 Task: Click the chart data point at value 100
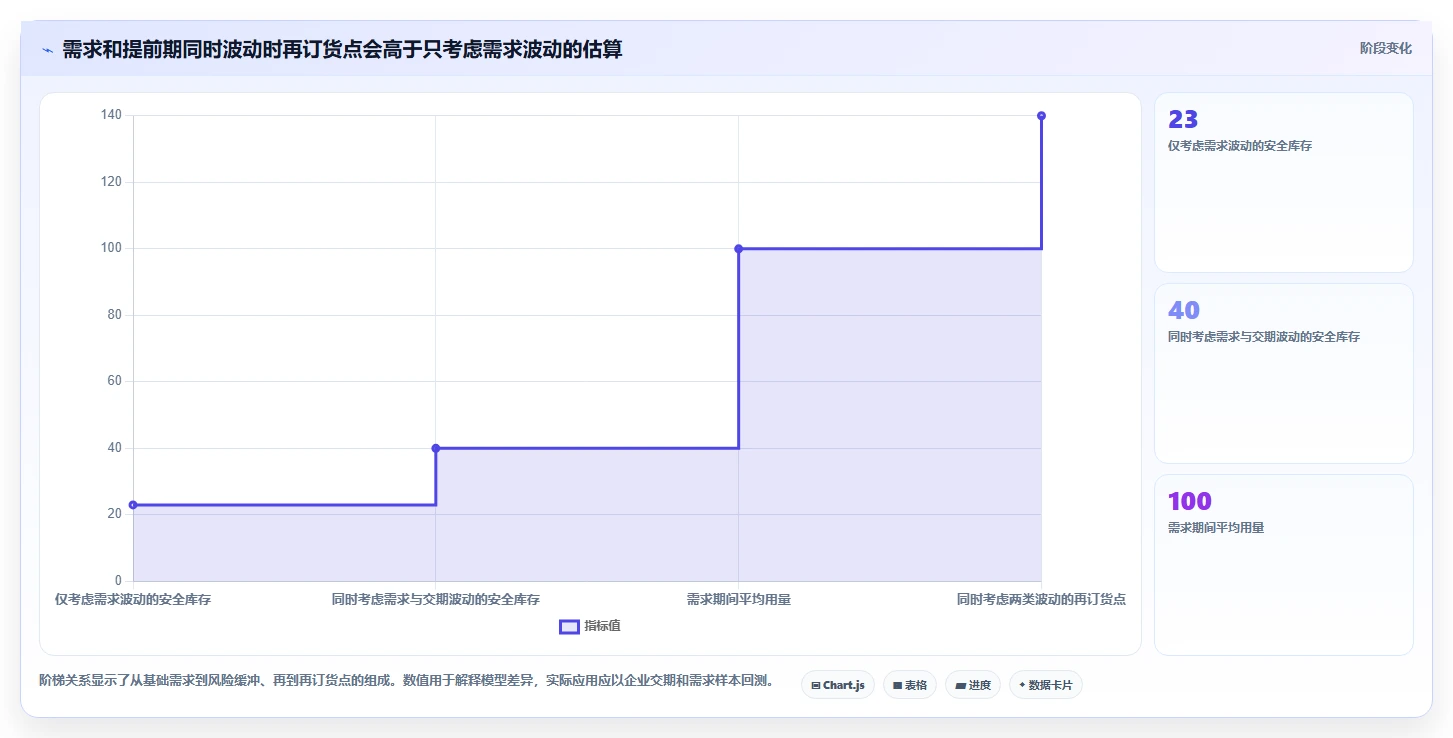[738, 249]
